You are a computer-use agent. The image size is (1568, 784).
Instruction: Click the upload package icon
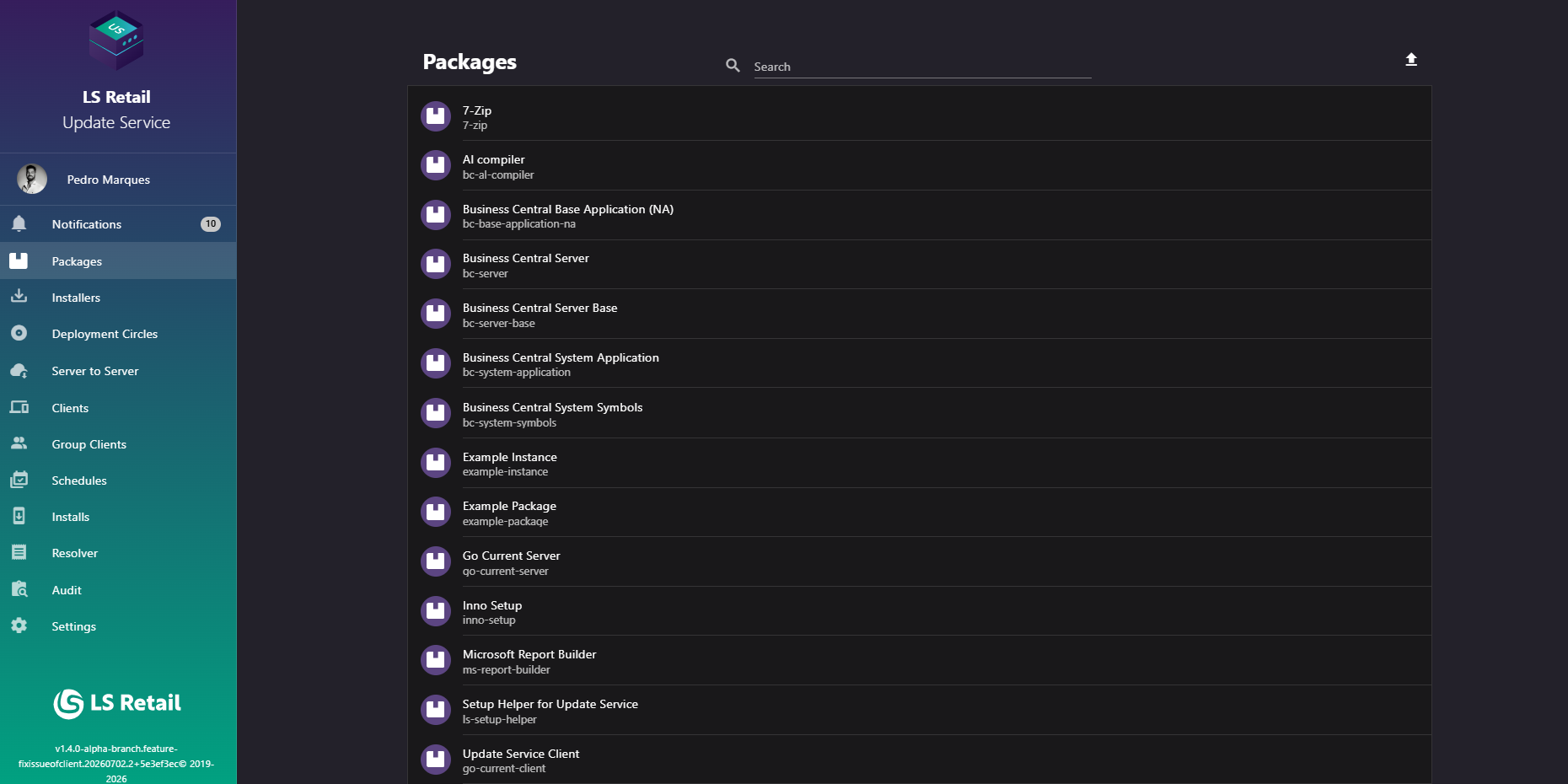coord(1411,59)
